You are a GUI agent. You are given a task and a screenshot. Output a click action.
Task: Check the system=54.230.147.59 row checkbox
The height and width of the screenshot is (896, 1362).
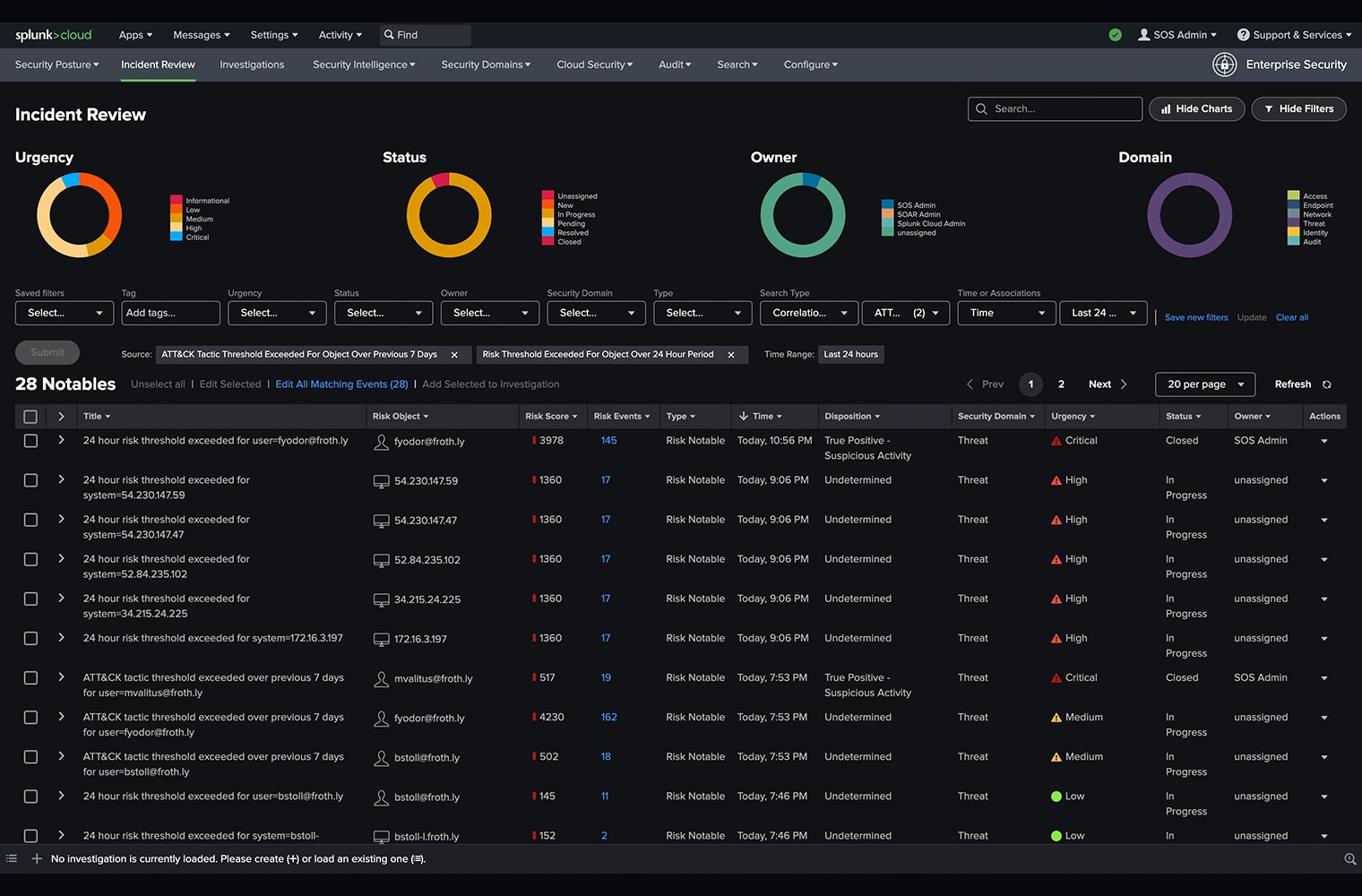tap(30, 480)
